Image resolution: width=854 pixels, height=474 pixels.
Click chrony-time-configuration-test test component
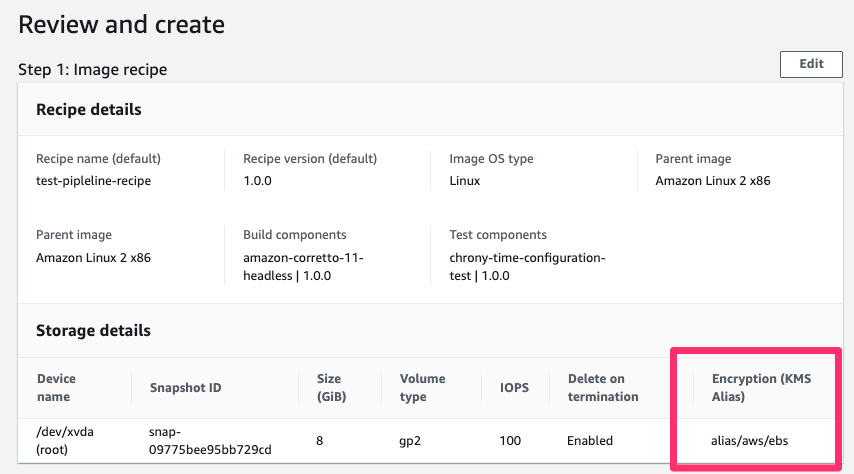527,266
